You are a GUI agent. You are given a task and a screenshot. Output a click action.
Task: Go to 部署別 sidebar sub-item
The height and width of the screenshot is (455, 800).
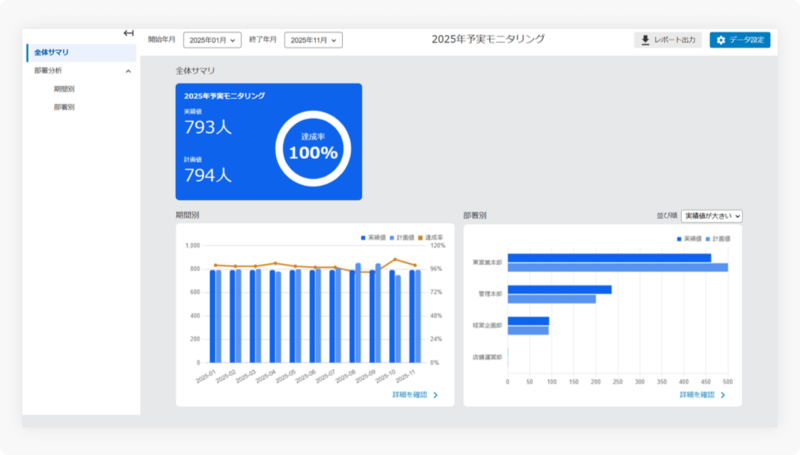click(64, 107)
